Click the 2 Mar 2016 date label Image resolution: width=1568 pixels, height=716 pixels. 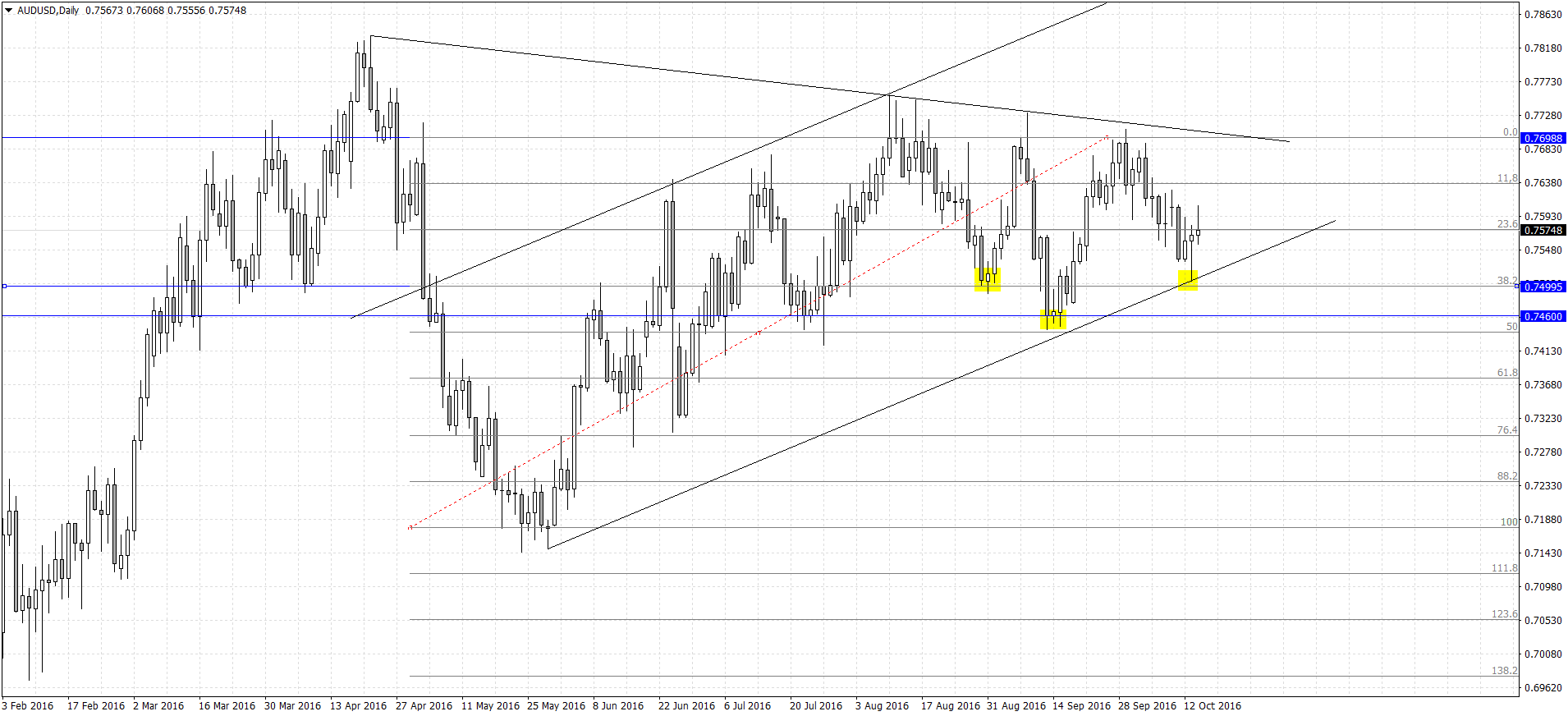(x=158, y=706)
